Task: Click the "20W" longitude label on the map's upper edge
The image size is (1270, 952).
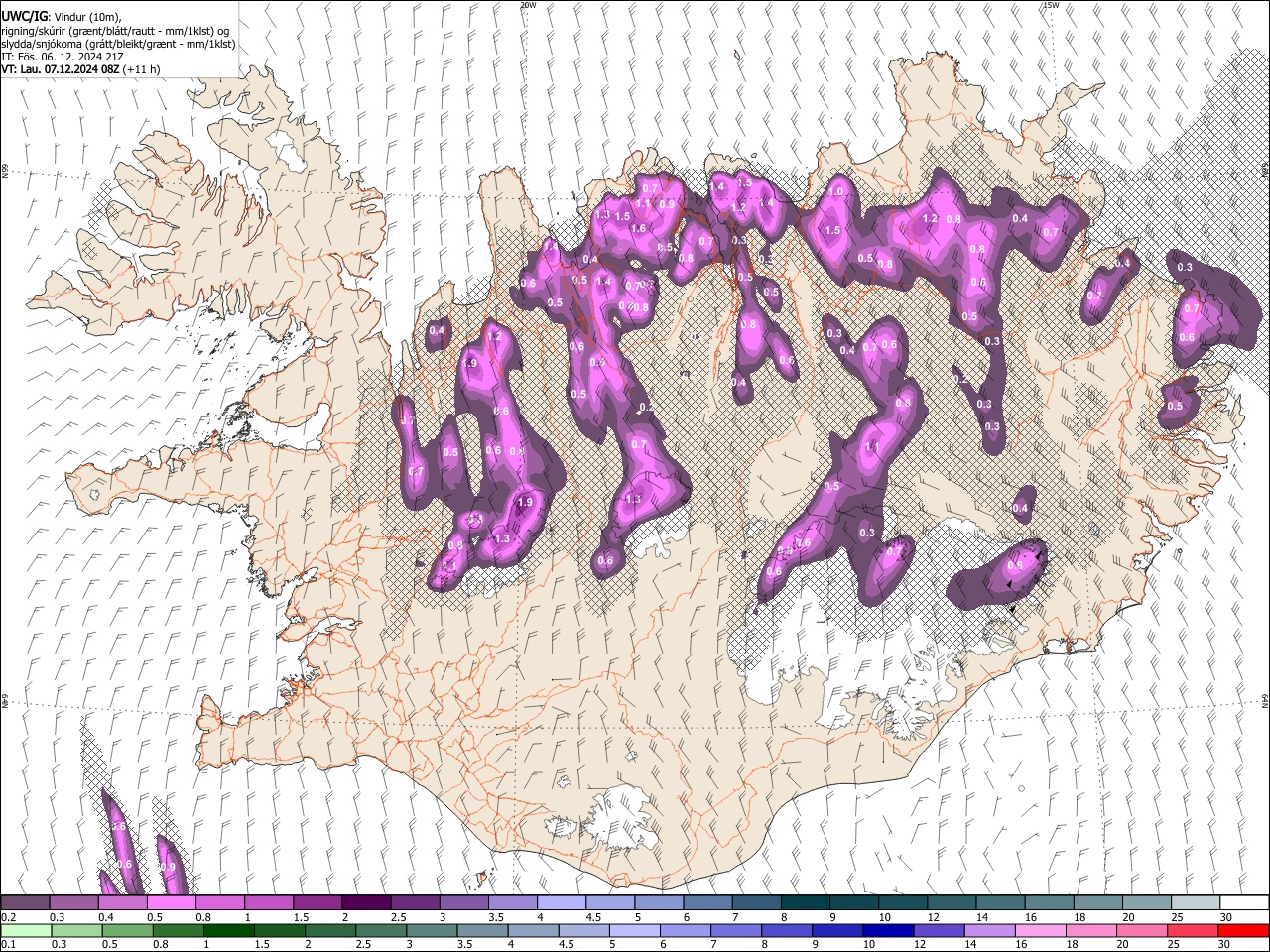Action: pos(528,5)
